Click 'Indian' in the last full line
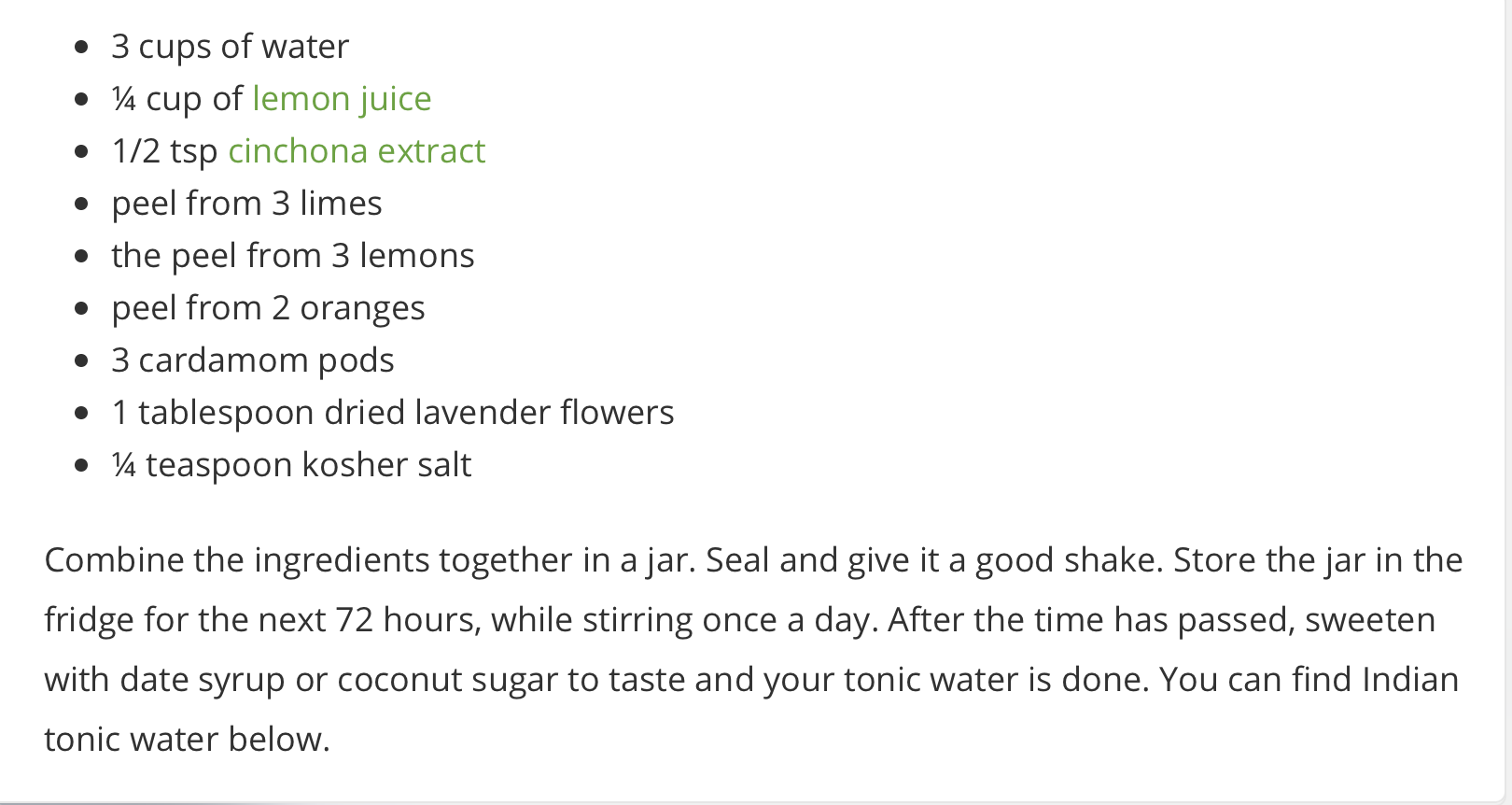Screen dimensions: 1512x805 click(x=1409, y=680)
